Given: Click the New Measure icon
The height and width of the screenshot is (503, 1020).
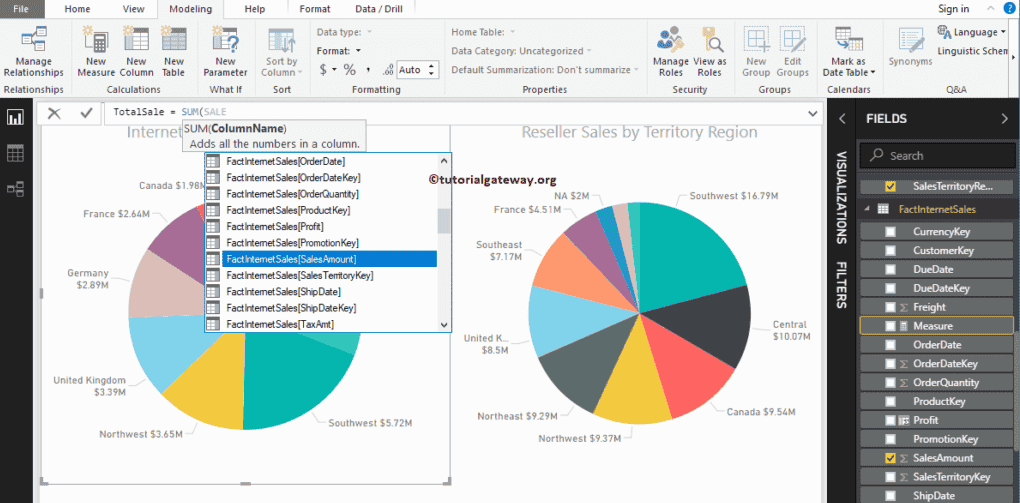Looking at the screenshot, I should pyautogui.click(x=96, y=50).
